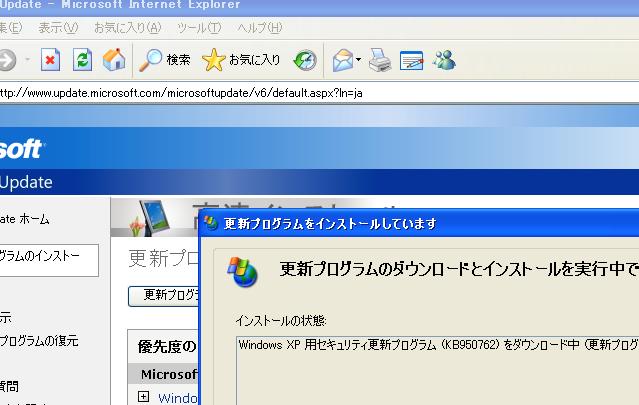This screenshot has width=639, height=405.
Task: Click the Stop loading icon
Action: (51, 60)
